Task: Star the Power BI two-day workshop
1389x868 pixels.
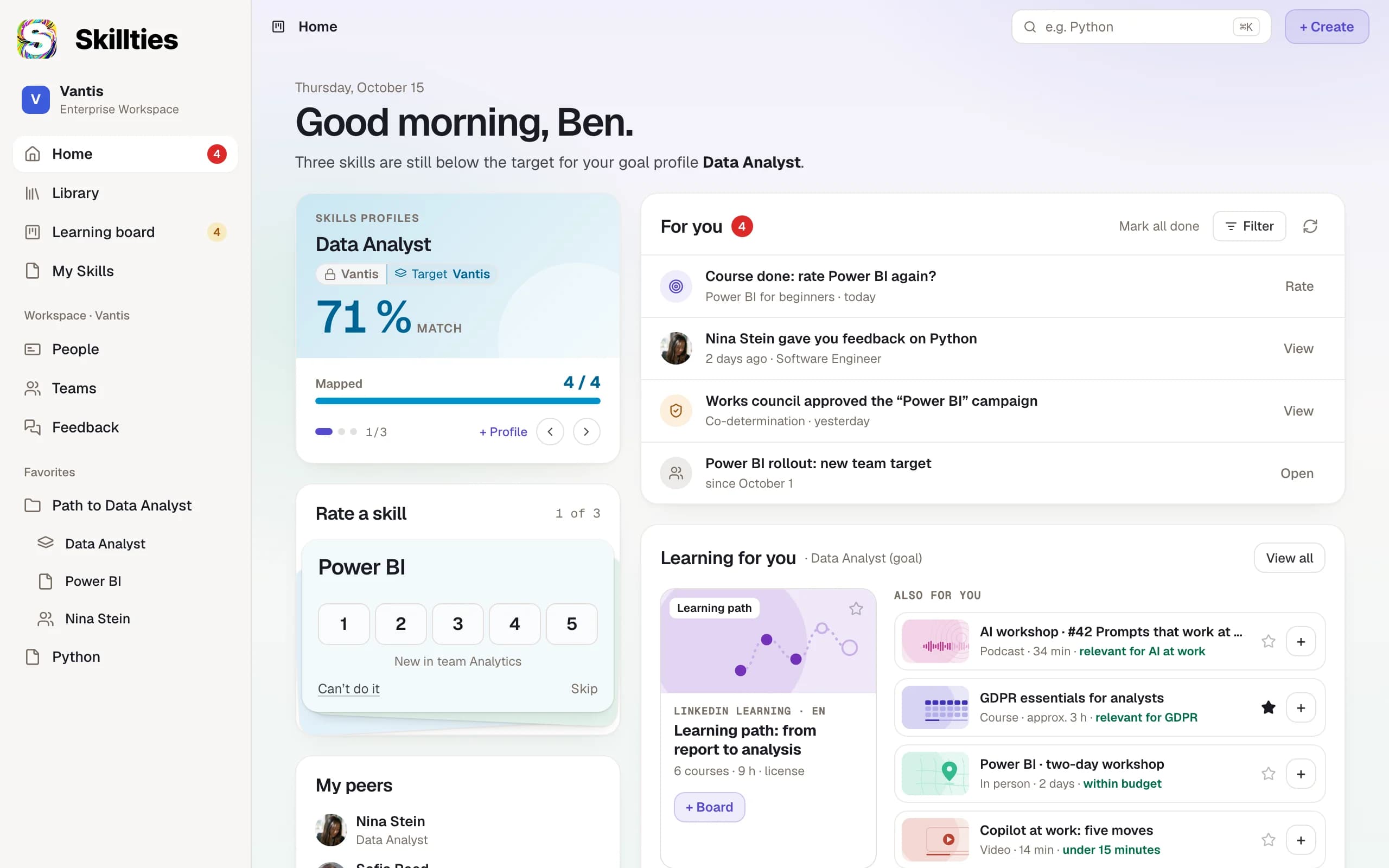Action: 1269,774
